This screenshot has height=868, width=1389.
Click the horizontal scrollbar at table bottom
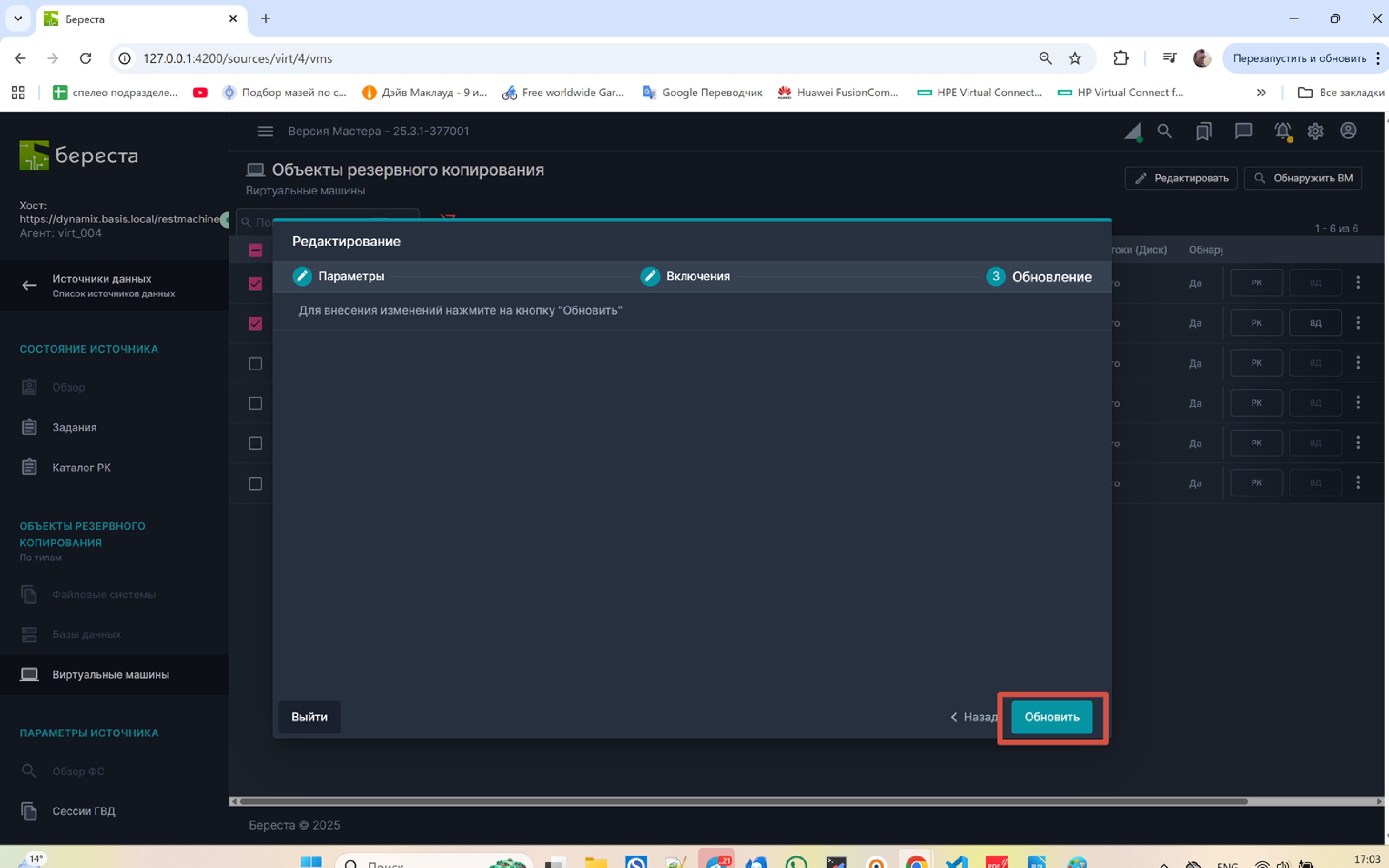click(x=743, y=802)
